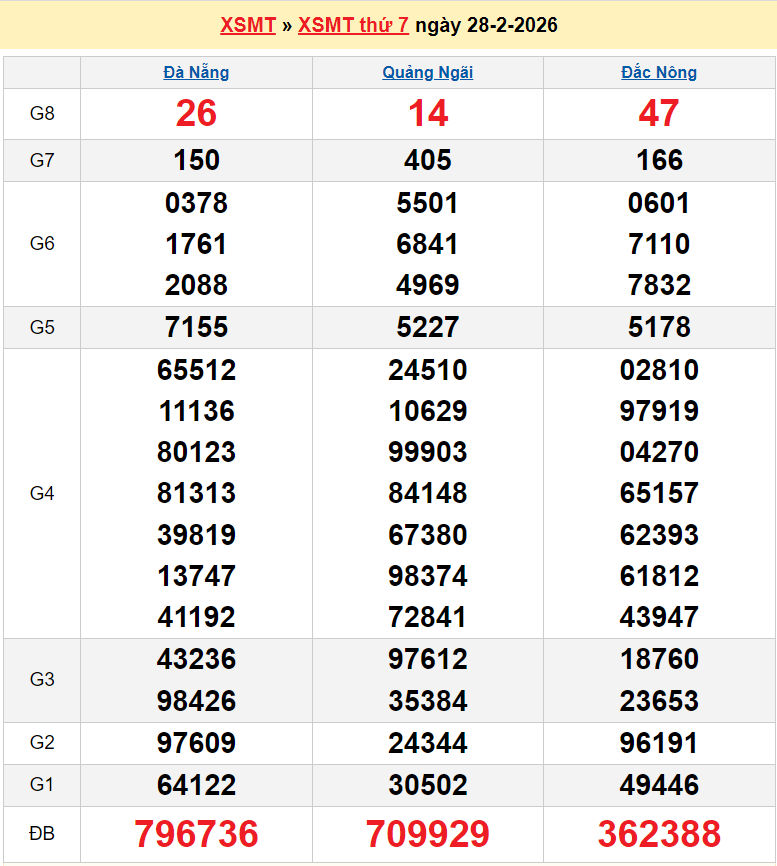Click the date text ngày 28-2-2026
This screenshot has height=866, width=777.
click(486, 25)
